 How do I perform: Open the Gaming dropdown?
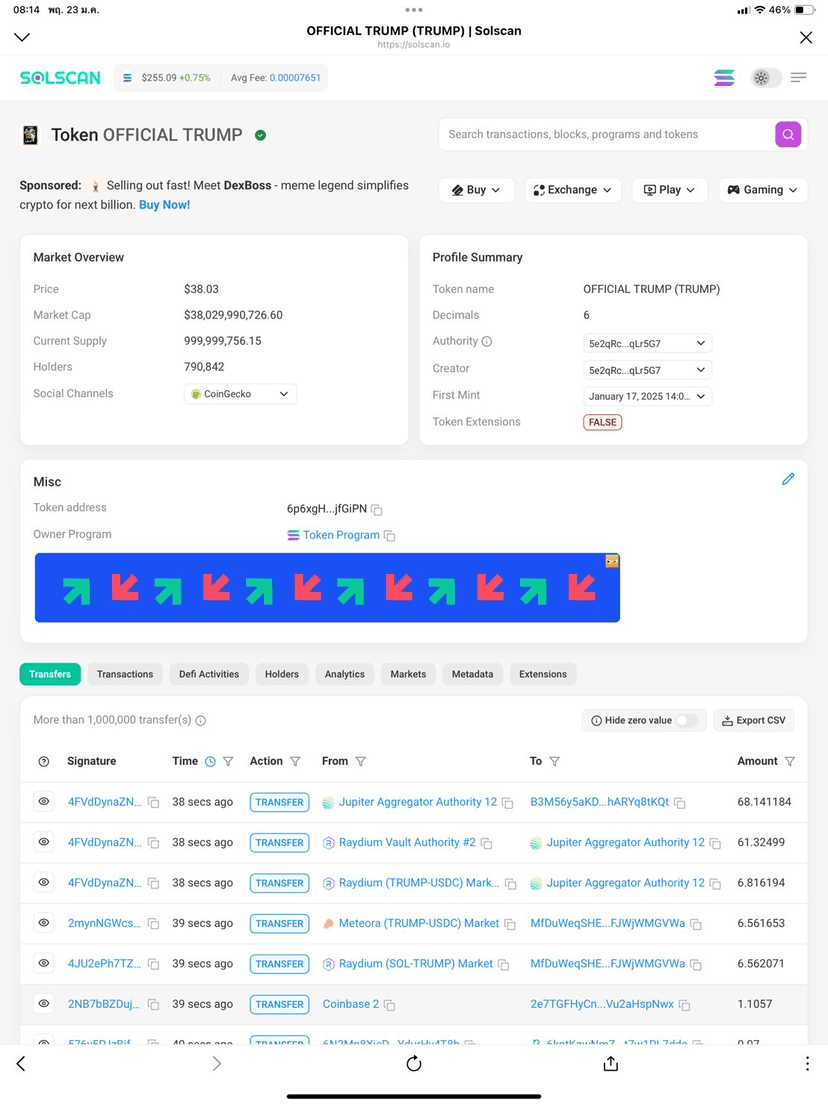[x=762, y=190]
